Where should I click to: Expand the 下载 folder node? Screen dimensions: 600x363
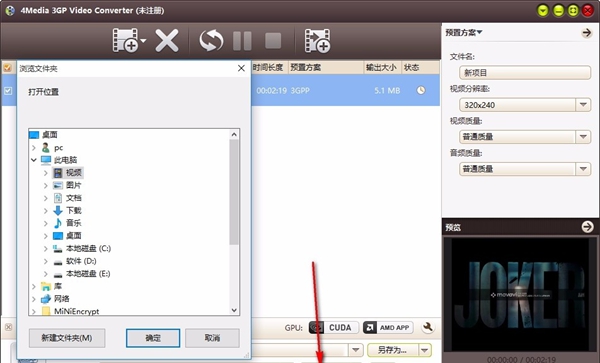tap(46, 211)
